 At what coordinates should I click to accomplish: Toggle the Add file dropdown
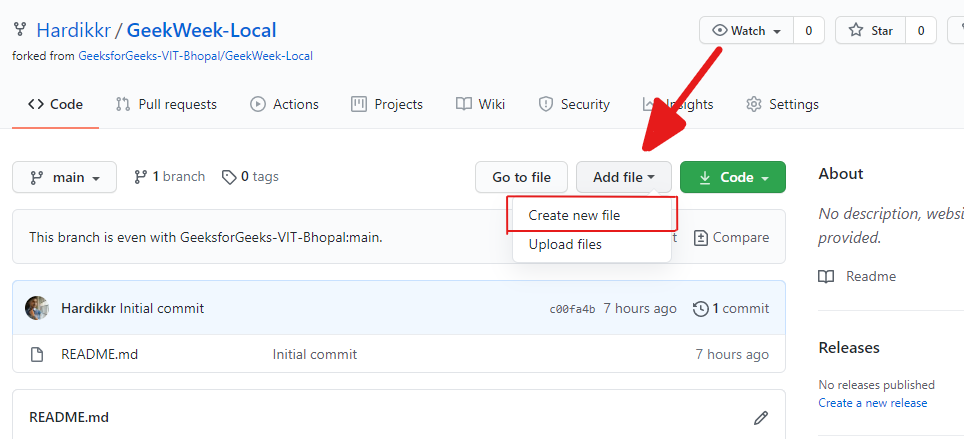point(623,177)
